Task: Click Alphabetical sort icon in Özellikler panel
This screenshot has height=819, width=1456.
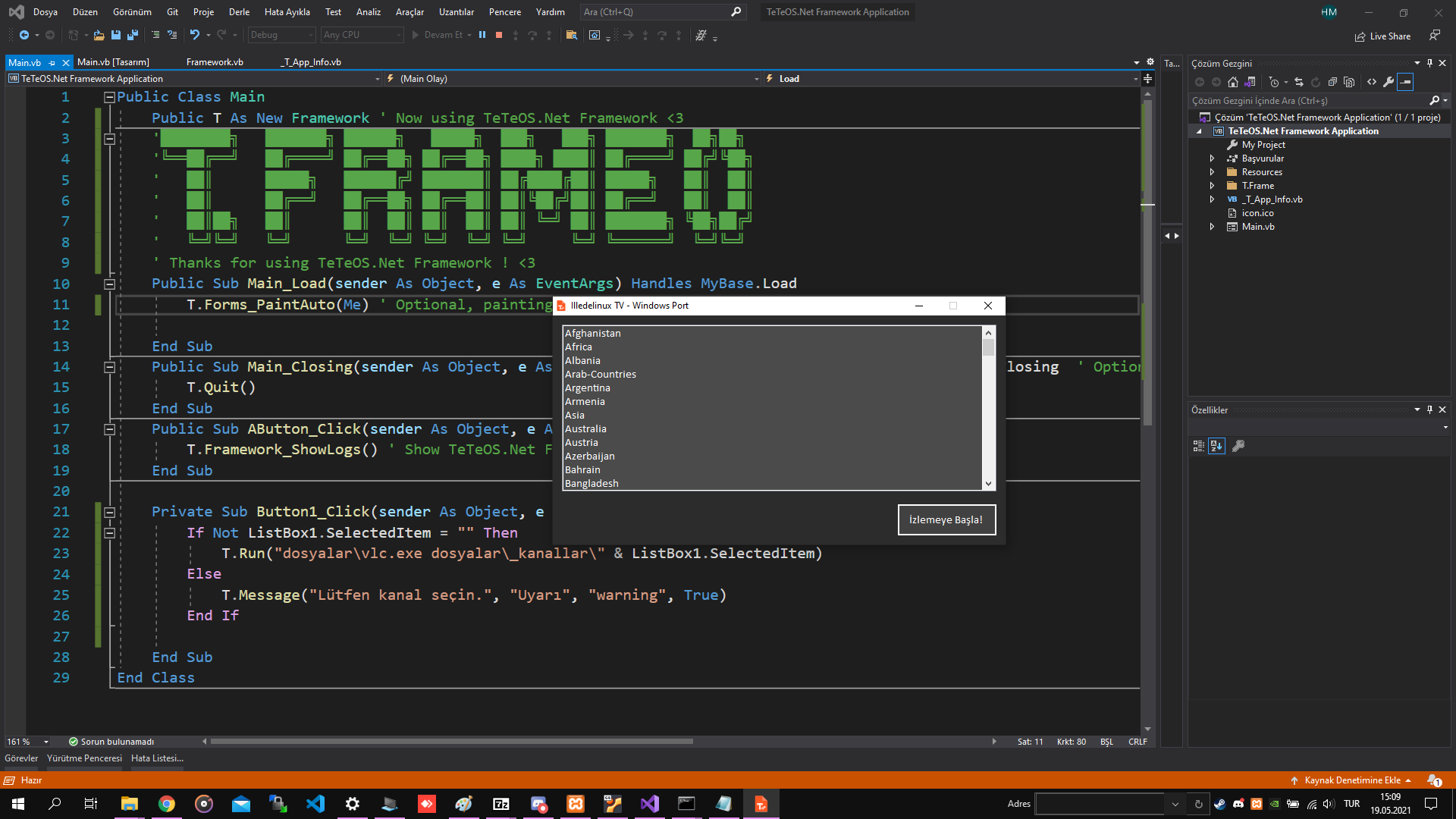Action: [x=1217, y=446]
